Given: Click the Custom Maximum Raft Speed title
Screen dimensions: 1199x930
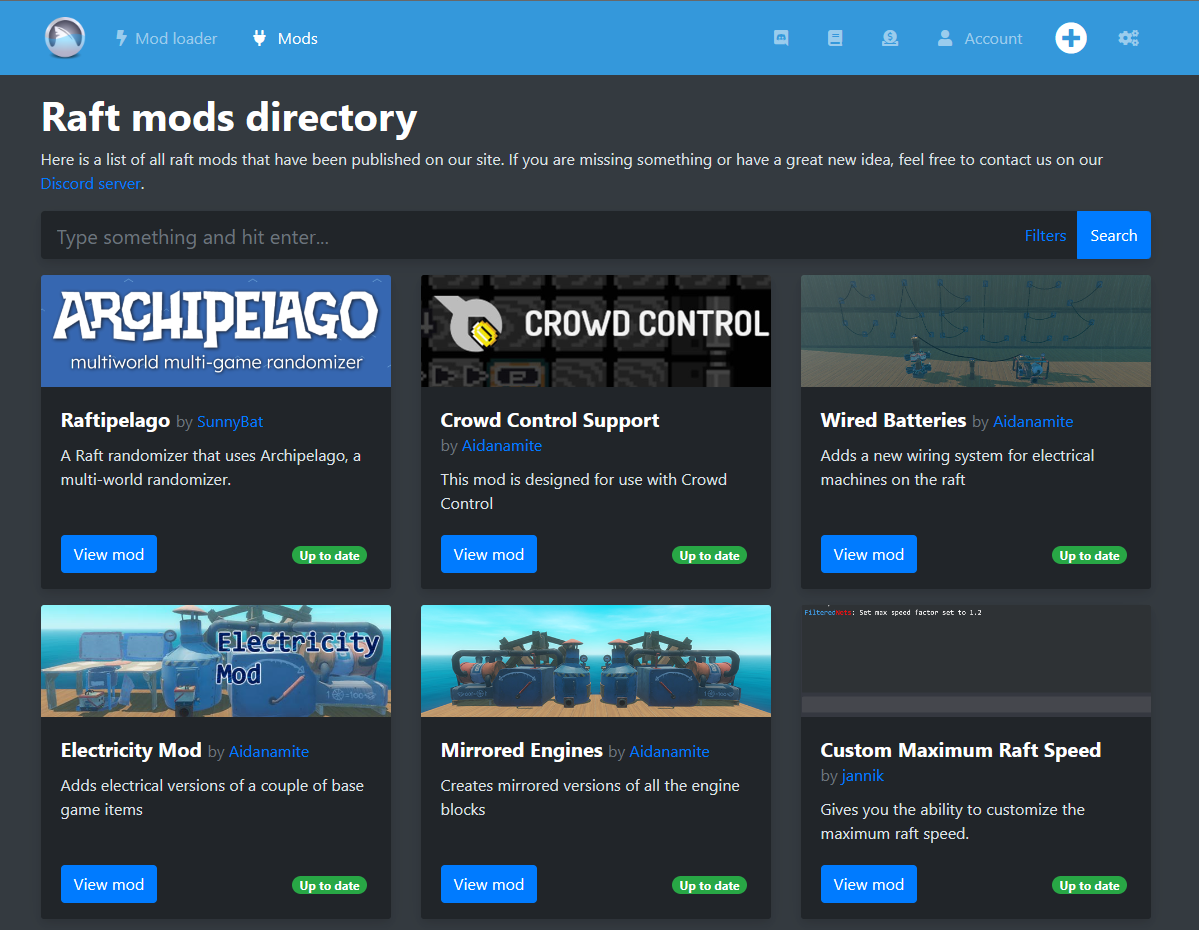Looking at the screenshot, I should pyautogui.click(x=960, y=750).
